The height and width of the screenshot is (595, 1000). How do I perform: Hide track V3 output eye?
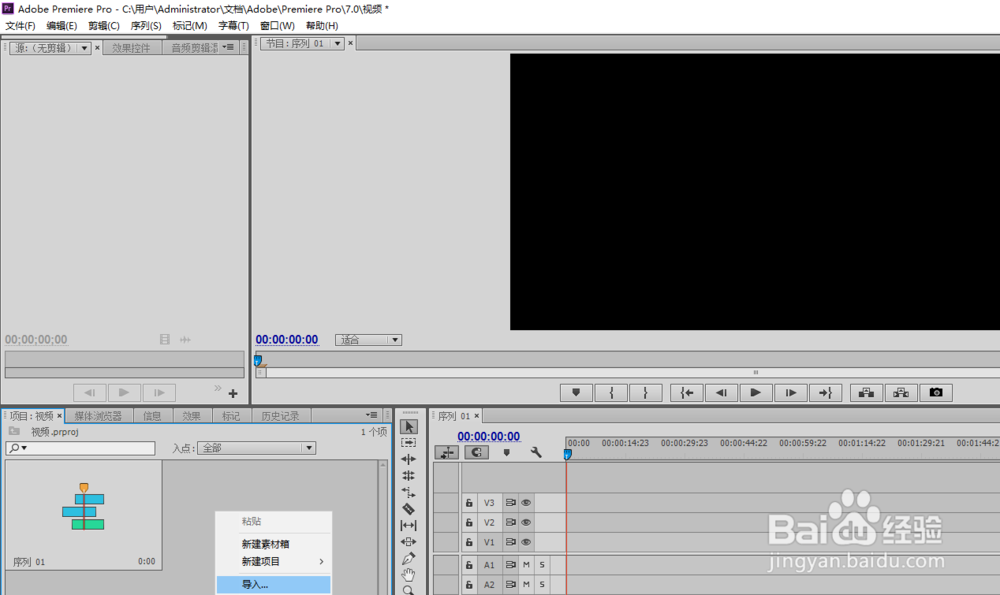(526, 503)
